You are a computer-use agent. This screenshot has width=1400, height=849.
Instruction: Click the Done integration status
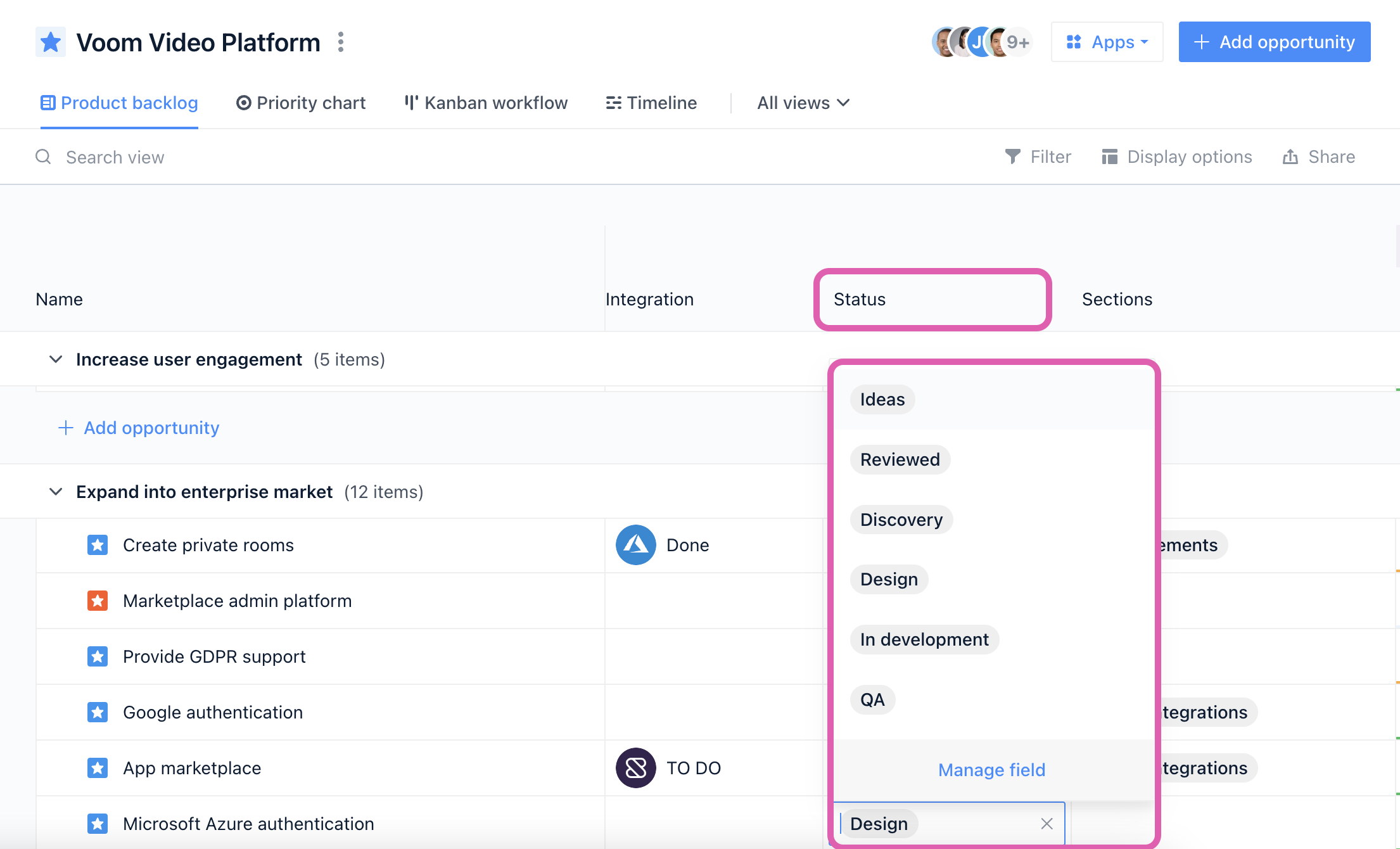[x=688, y=545]
